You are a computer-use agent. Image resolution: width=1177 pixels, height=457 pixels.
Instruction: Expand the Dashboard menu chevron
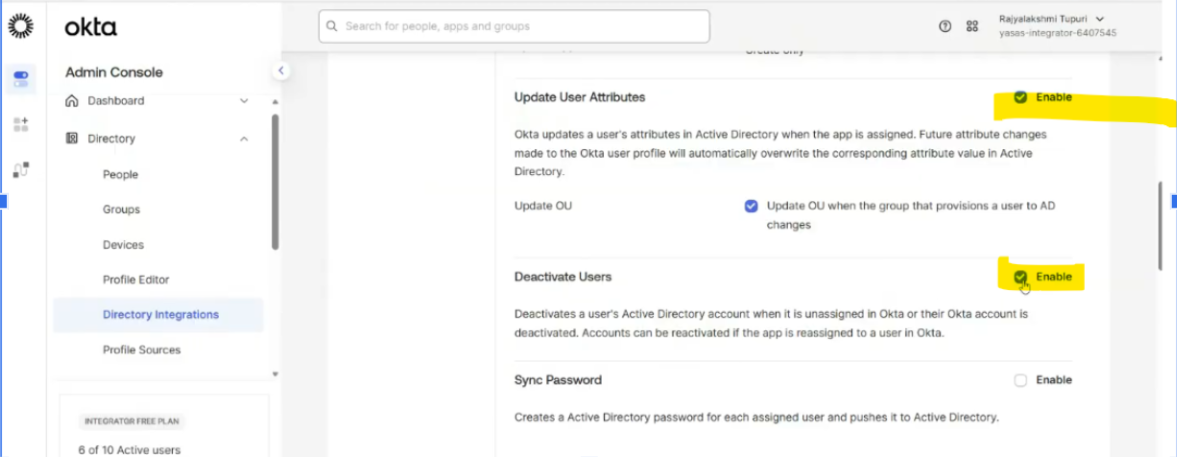pos(244,101)
